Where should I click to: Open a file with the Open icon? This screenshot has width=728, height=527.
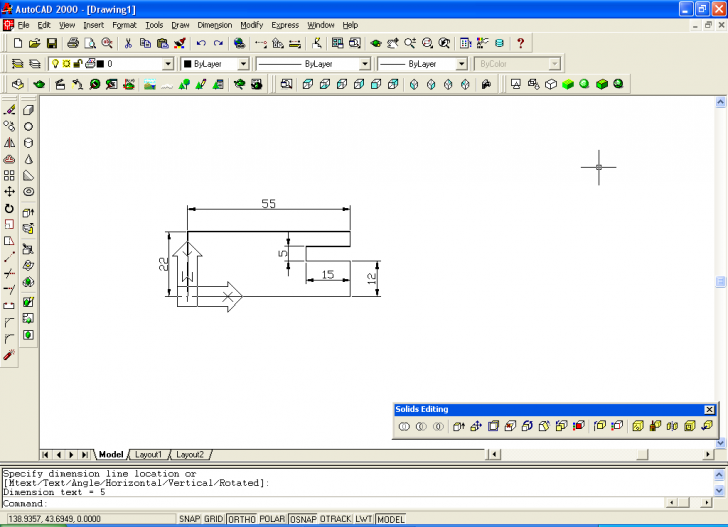34,43
